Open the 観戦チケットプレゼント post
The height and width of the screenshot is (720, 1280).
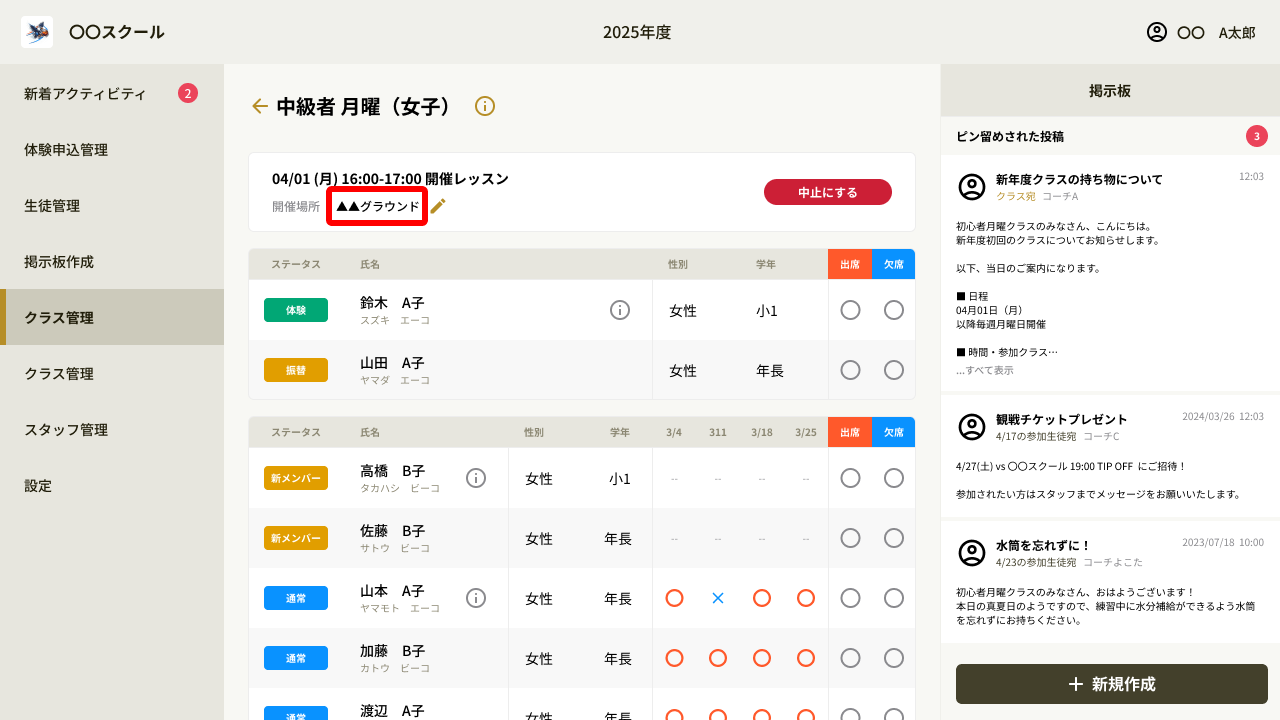(x=1061, y=419)
